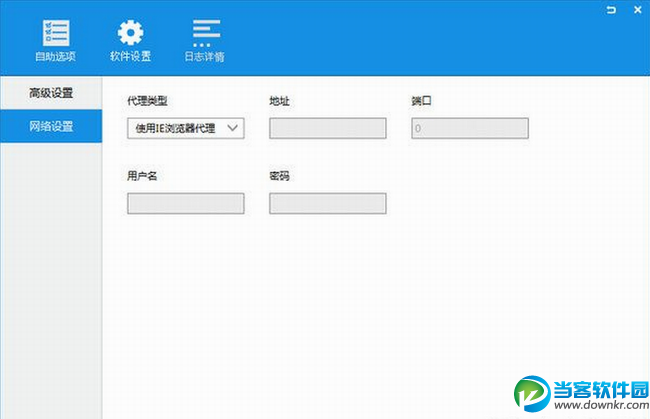Open the 自助选项 checklist icon

point(56,33)
